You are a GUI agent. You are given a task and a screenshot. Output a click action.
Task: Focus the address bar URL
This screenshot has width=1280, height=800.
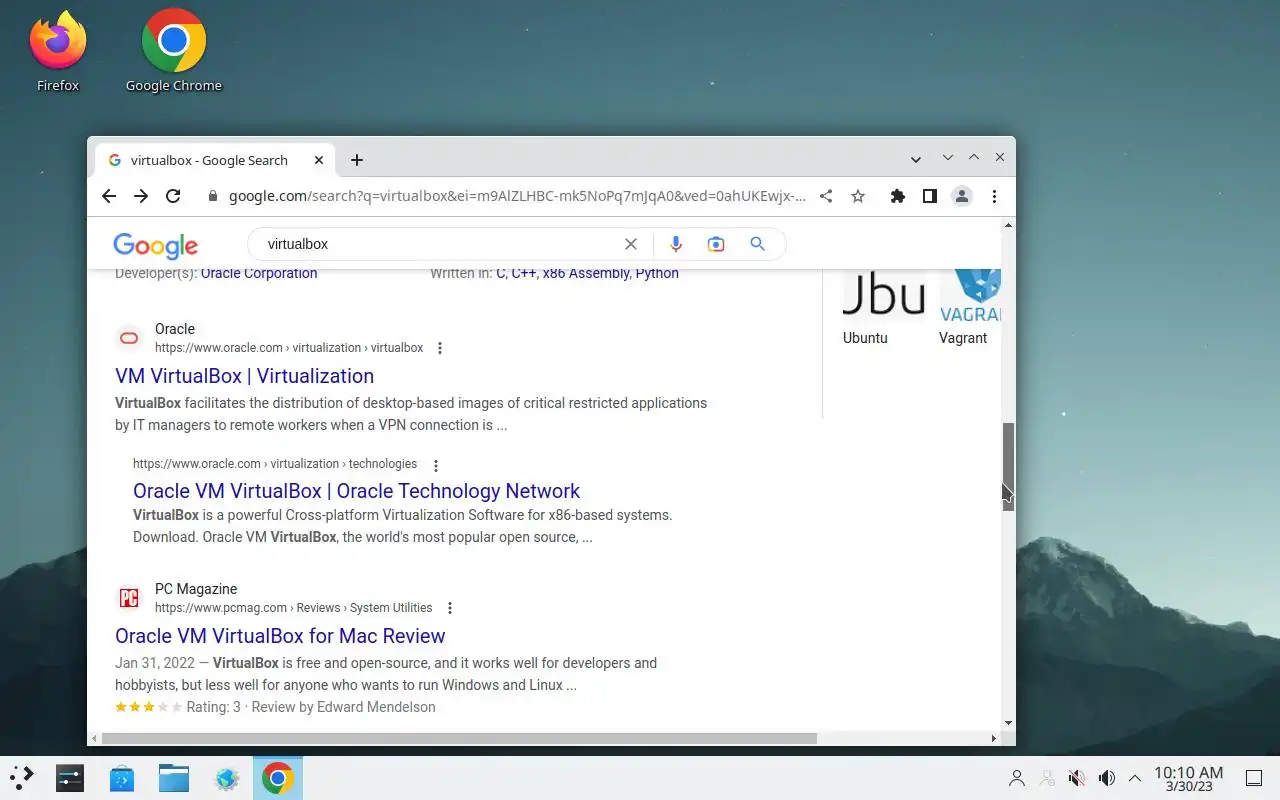tap(517, 196)
